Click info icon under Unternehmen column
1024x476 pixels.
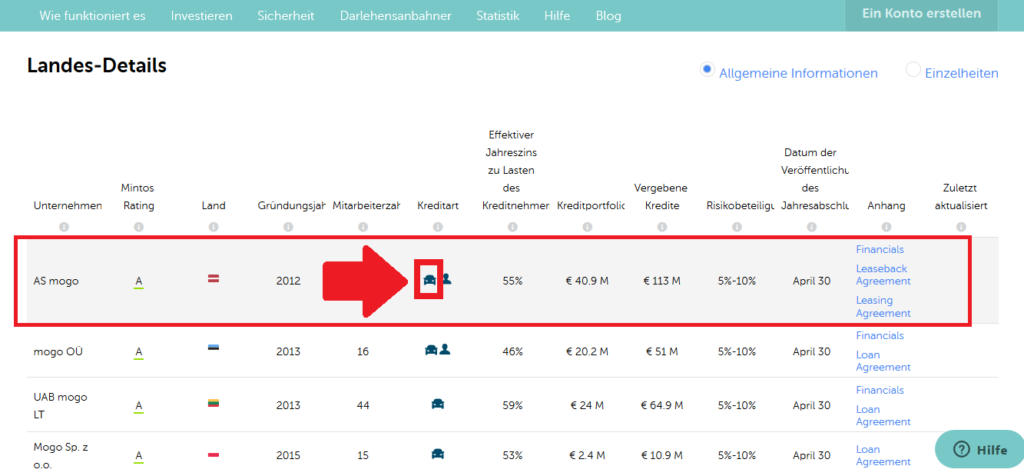pos(64,227)
